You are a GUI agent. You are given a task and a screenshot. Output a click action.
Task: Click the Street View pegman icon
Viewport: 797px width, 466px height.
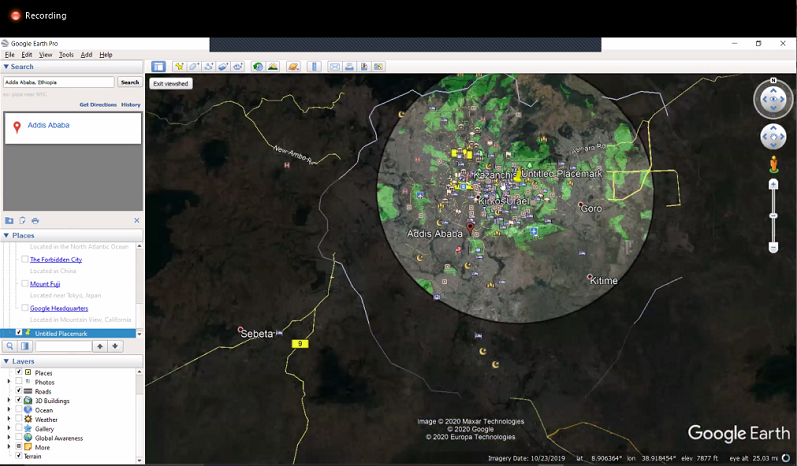point(773,164)
